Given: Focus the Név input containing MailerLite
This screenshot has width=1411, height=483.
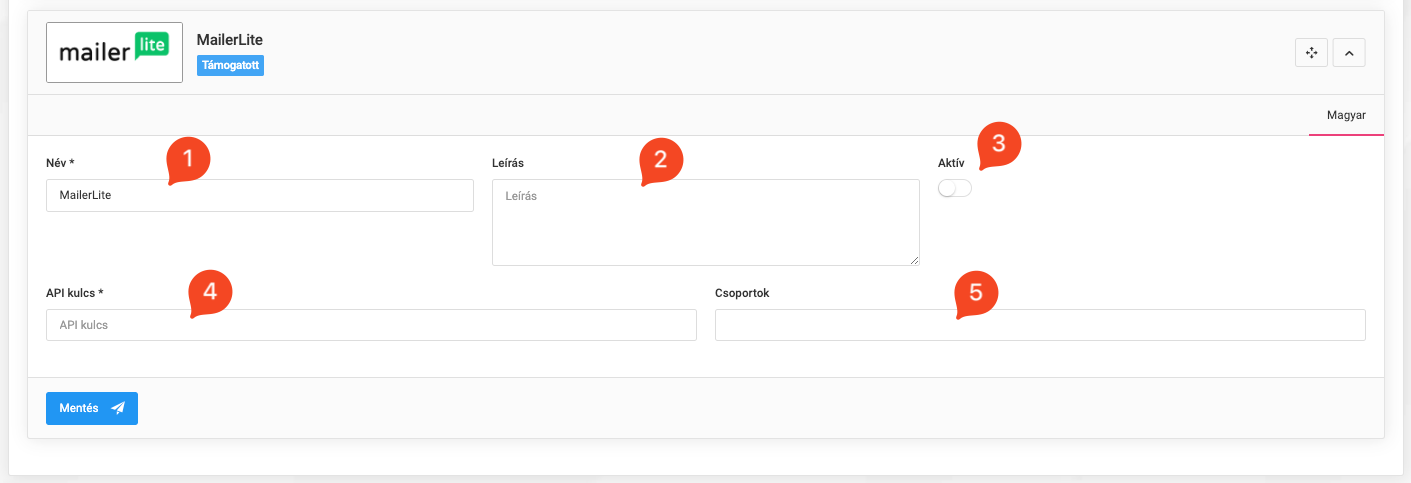Looking at the screenshot, I should (x=259, y=196).
